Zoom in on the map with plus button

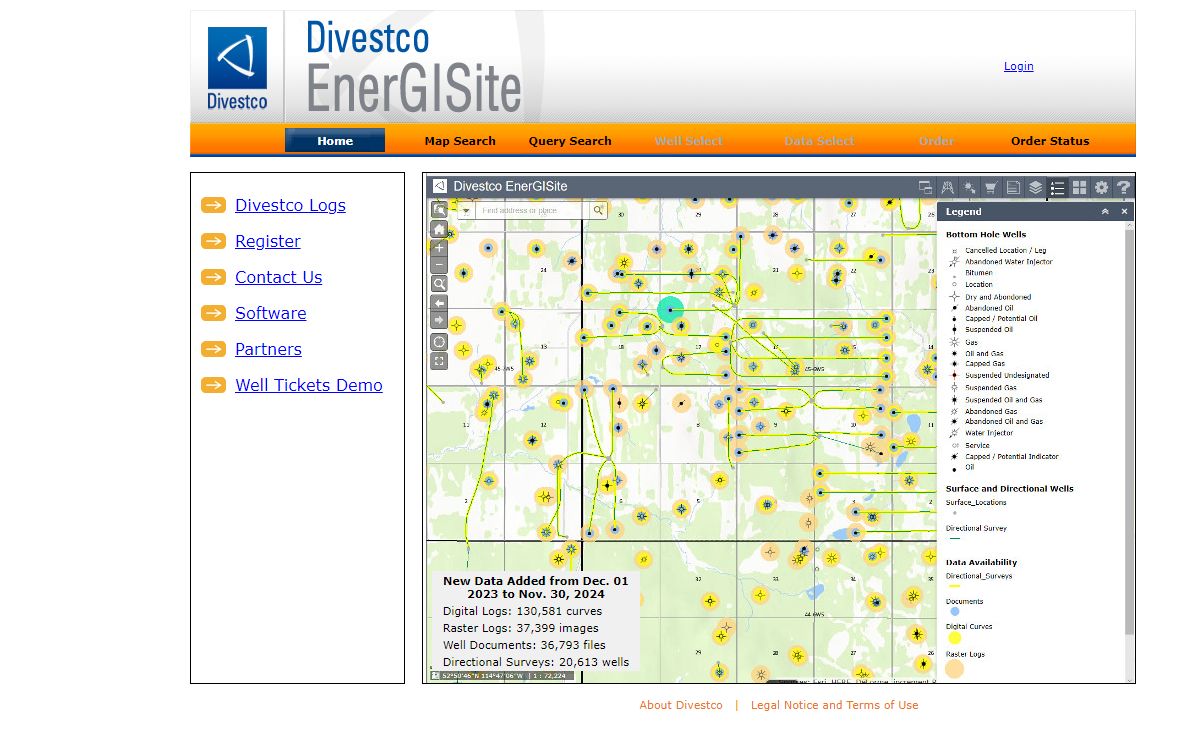[x=439, y=248]
